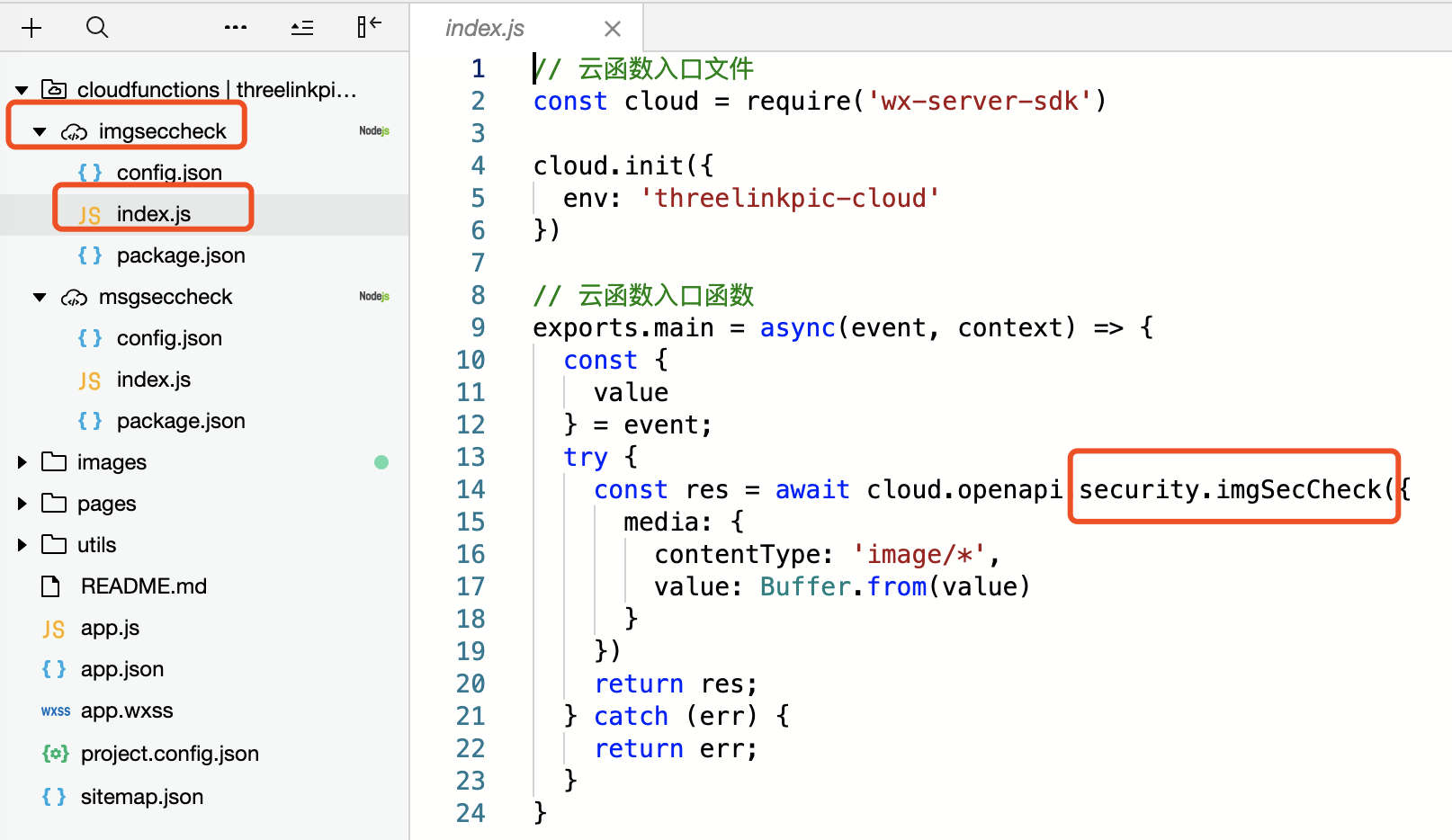Expand the pages folder
This screenshot has width=1452, height=840.
coord(22,504)
